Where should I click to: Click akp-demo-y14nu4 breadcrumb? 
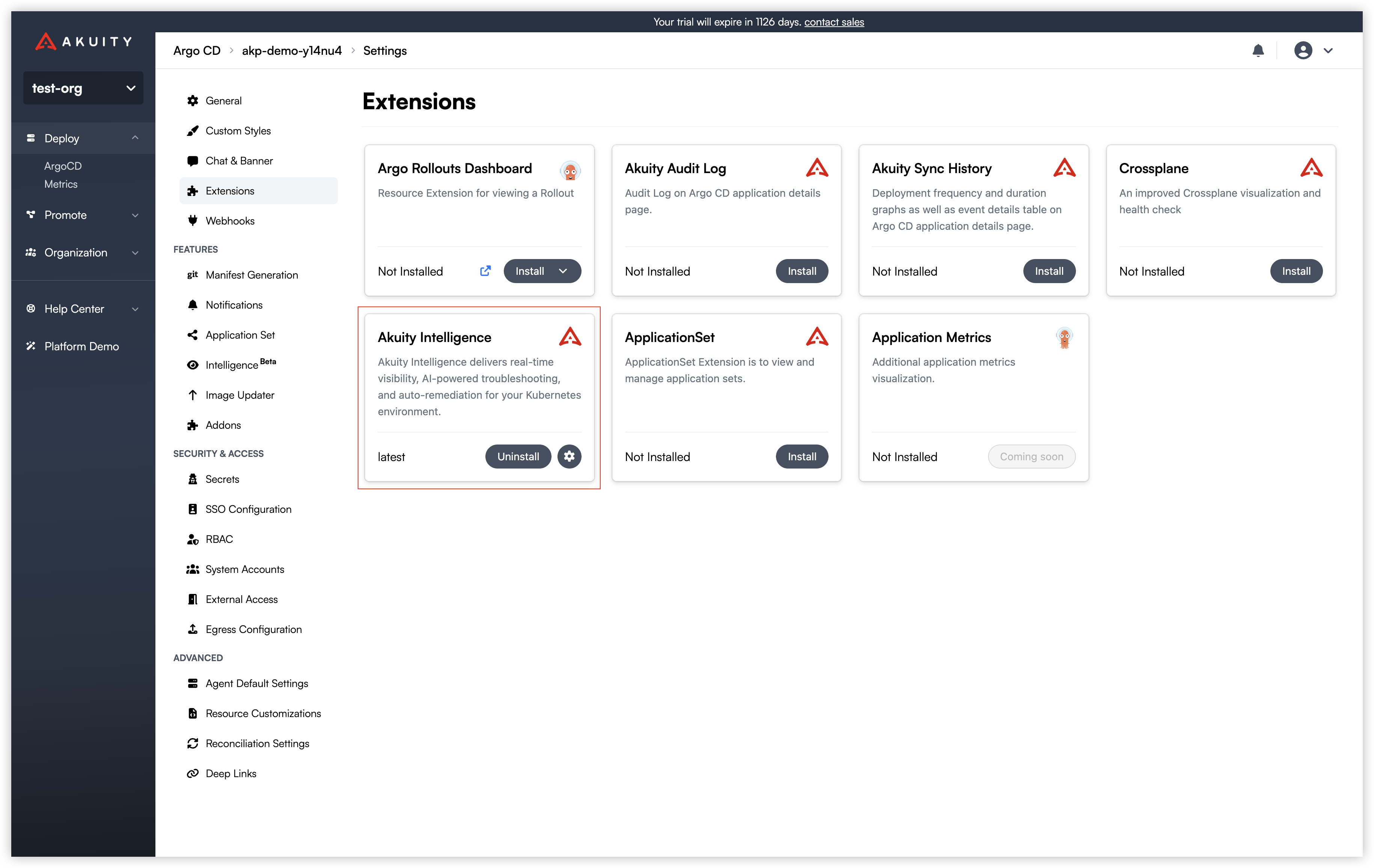pyautogui.click(x=292, y=51)
